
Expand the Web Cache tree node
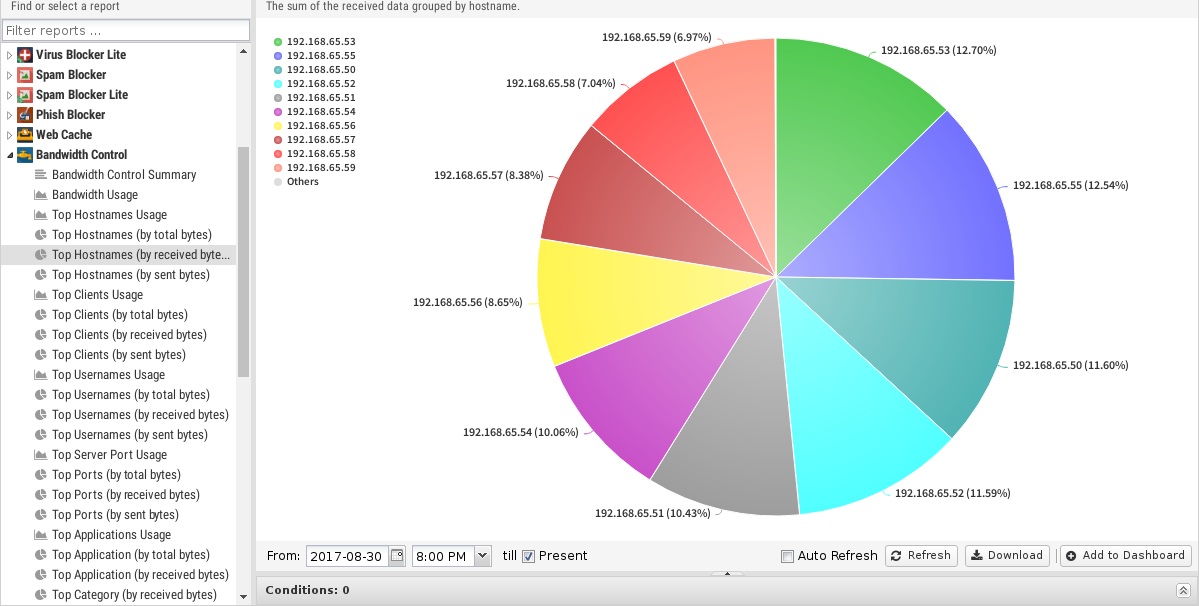point(9,134)
